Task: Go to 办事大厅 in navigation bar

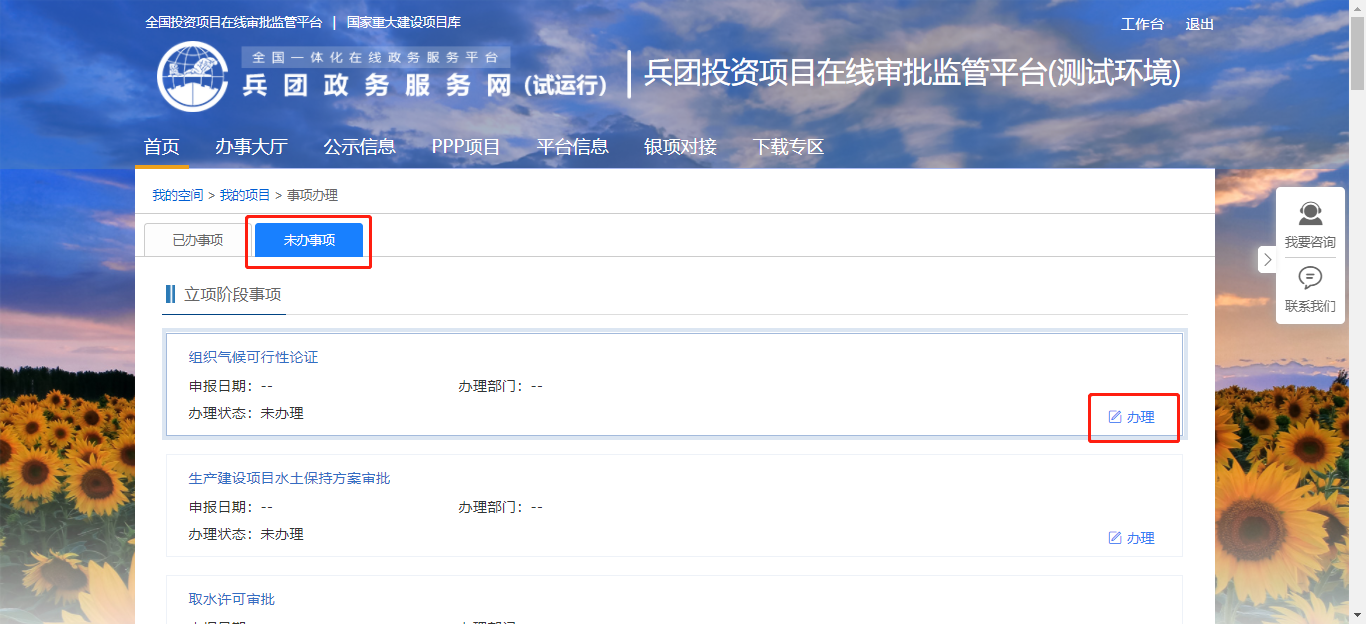Action: (x=251, y=147)
